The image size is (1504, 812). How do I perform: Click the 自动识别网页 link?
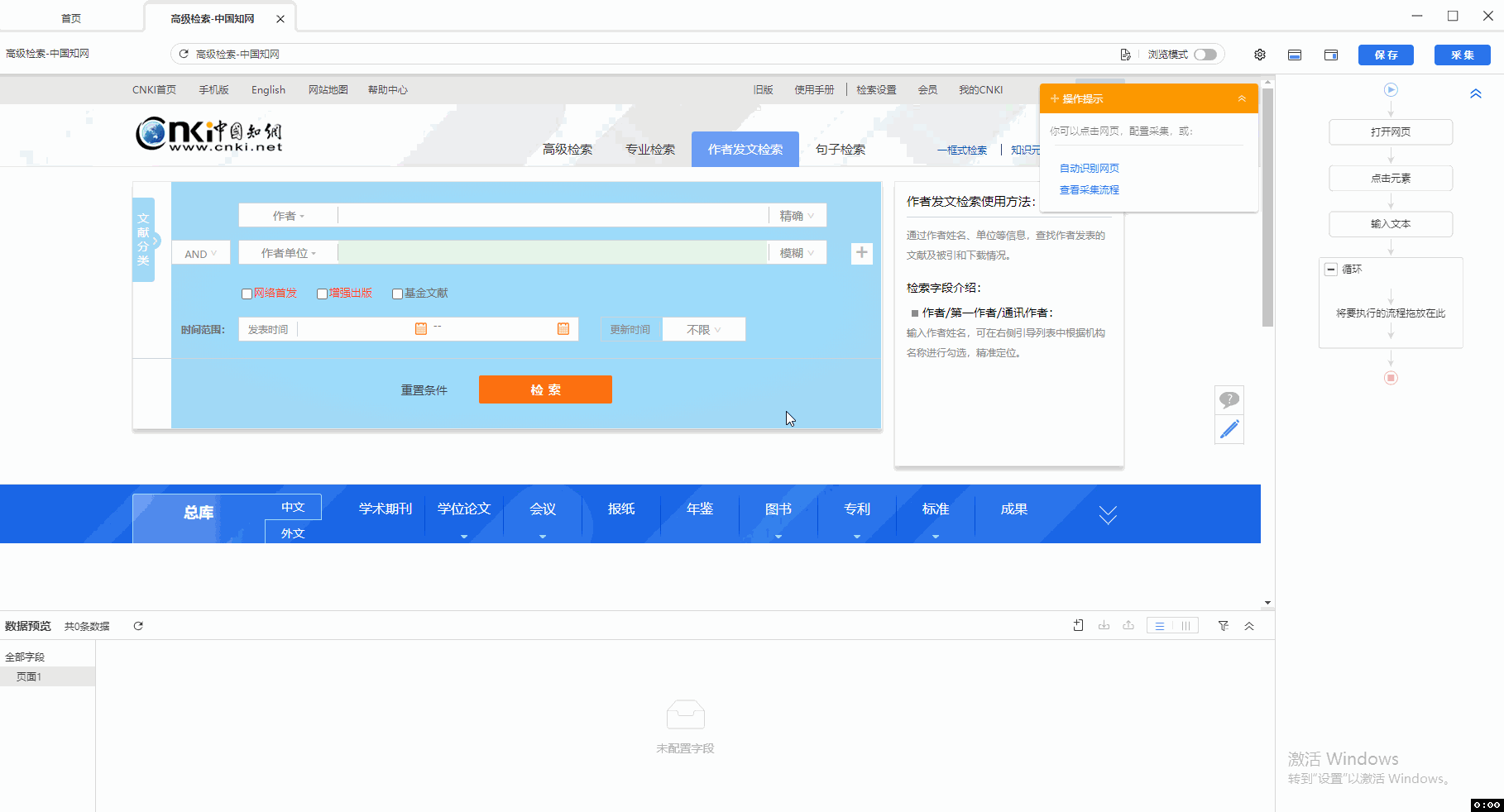click(1090, 168)
